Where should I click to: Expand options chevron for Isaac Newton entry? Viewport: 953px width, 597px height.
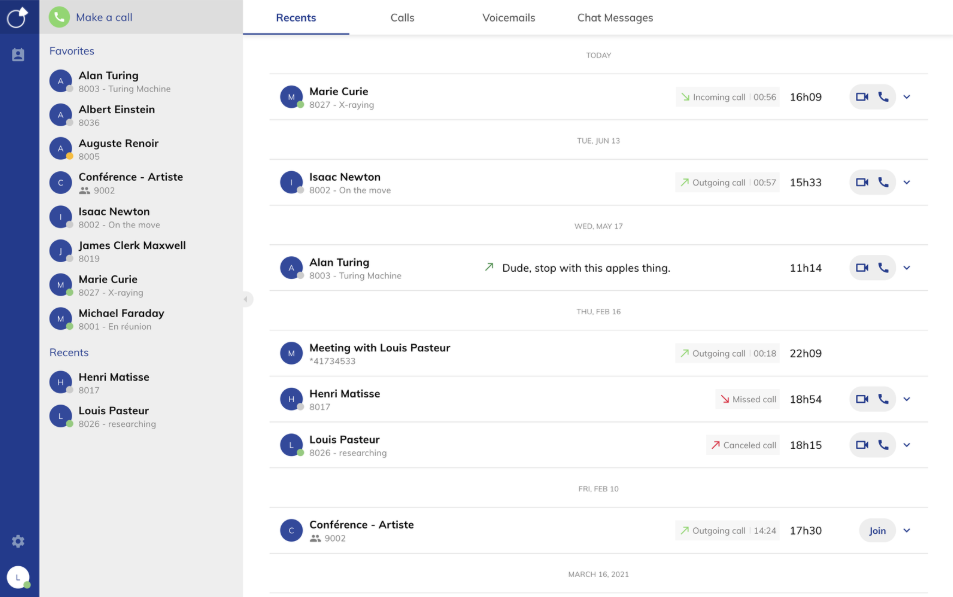pos(907,183)
